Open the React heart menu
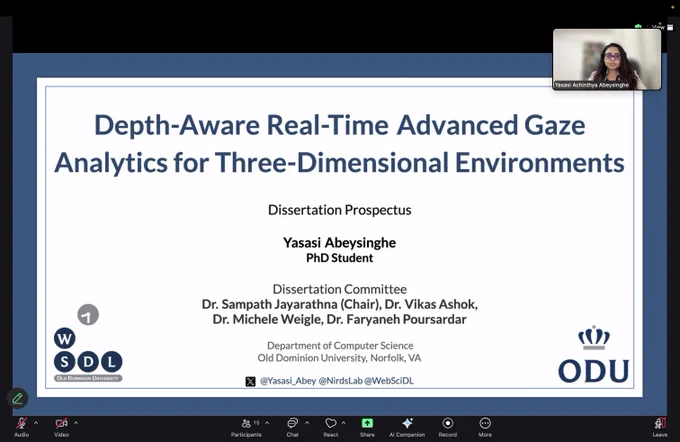 [330, 427]
